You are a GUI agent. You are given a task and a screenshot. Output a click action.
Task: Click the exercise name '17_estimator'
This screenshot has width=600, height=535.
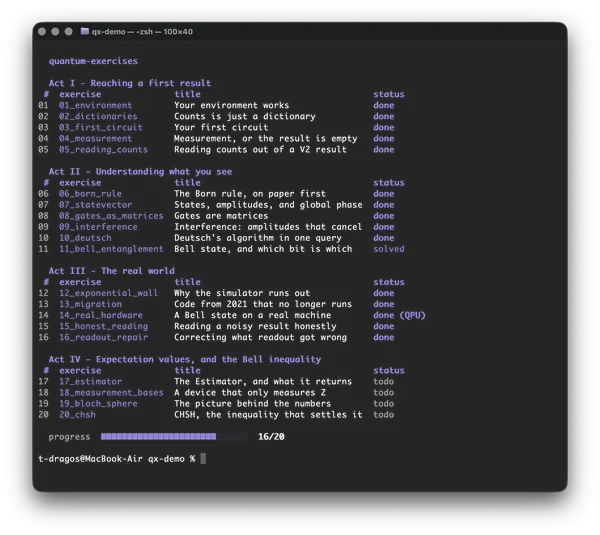click(x=90, y=382)
